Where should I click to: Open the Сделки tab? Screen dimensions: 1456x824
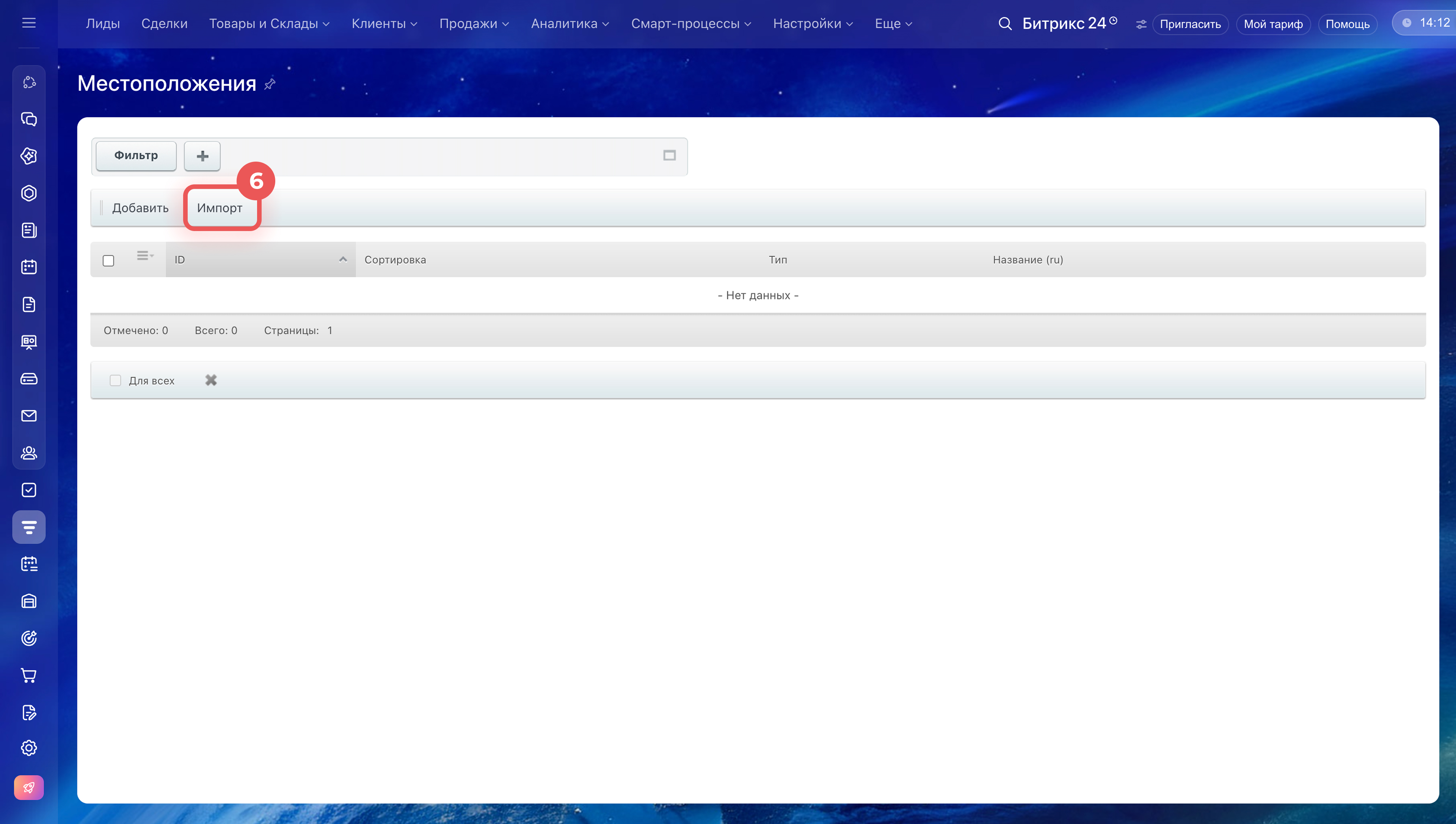(x=165, y=24)
